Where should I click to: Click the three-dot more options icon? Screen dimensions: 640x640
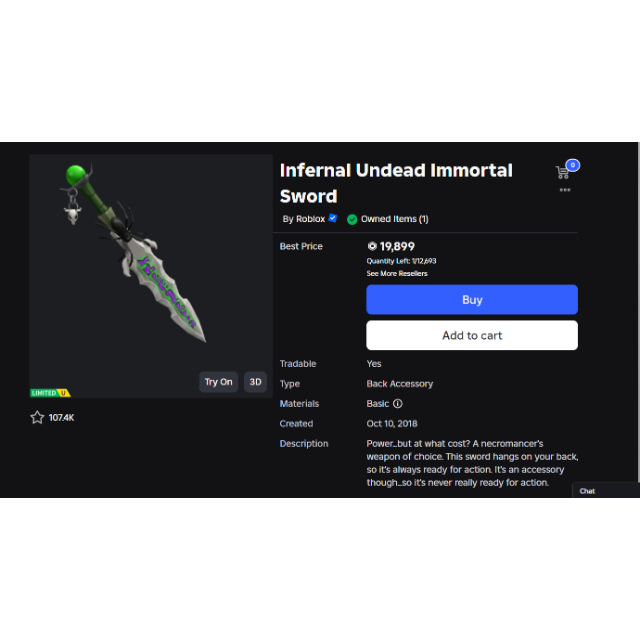point(565,190)
